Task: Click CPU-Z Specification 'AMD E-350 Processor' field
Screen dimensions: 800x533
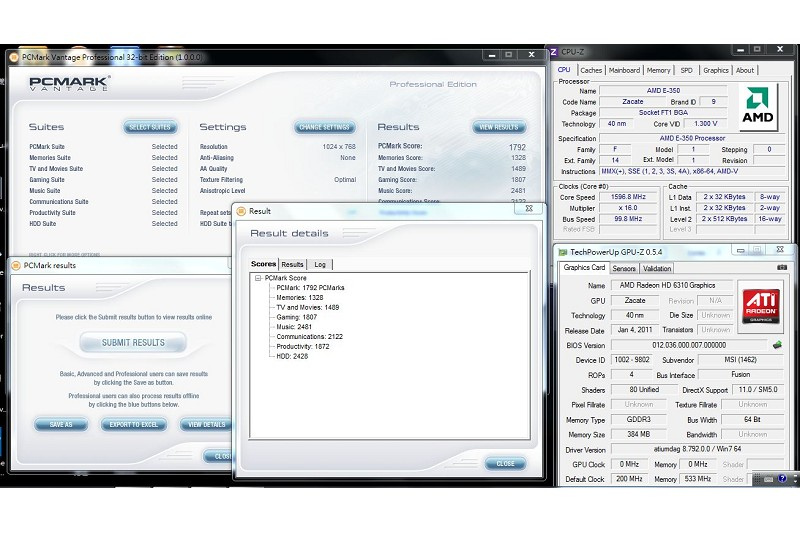Action: click(x=692, y=138)
